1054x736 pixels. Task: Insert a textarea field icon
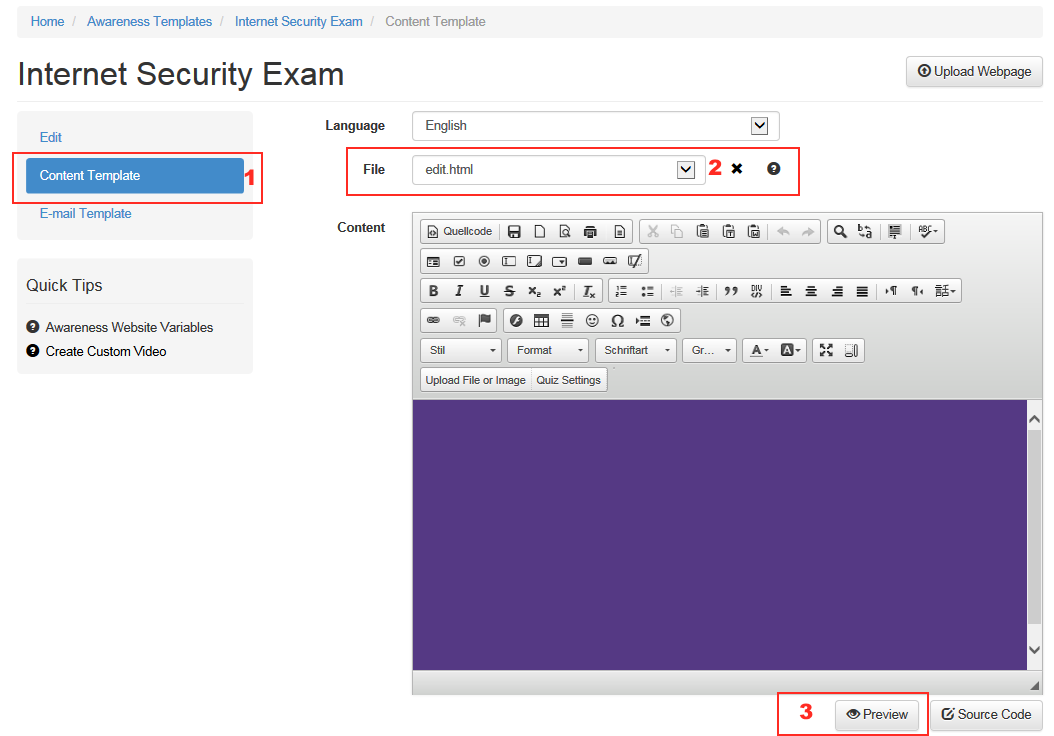pyautogui.click(x=534, y=261)
